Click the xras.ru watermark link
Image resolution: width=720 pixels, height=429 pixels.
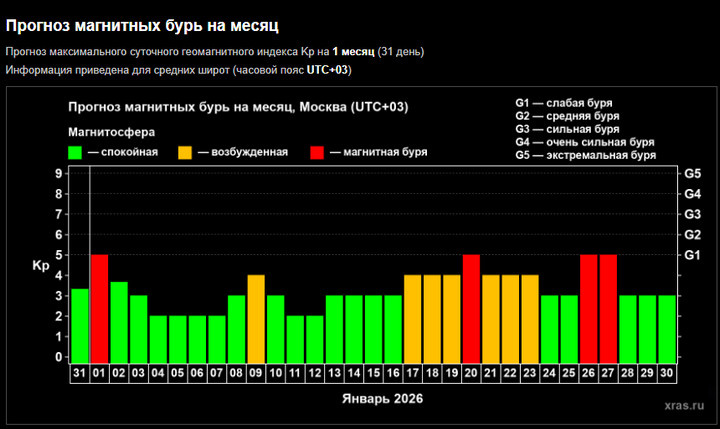[684, 405]
